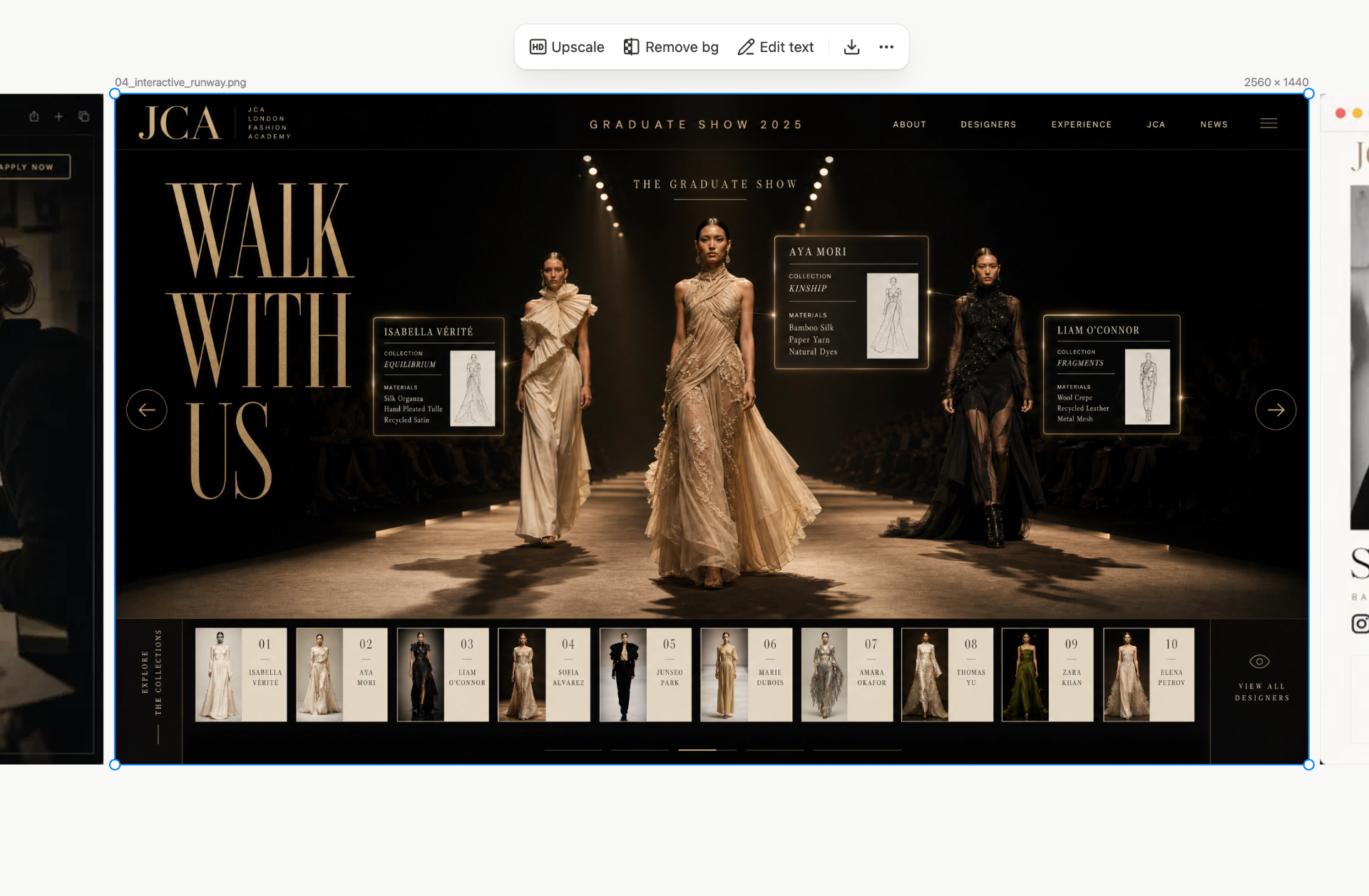
Task: Open collection 07 Amara Okafor thumbnail
Action: (x=847, y=674)
